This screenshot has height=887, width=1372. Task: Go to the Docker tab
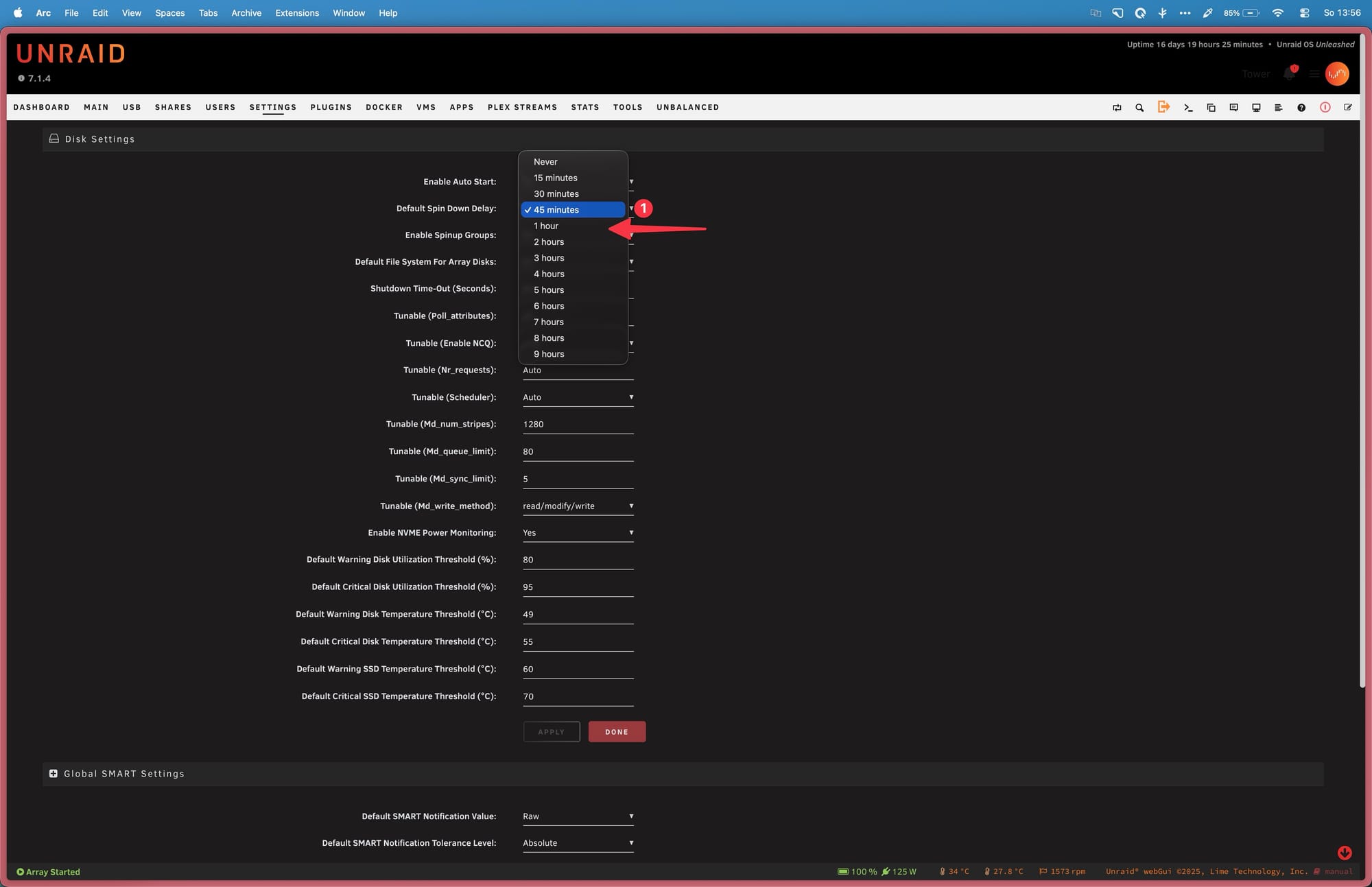pos(383,108)
